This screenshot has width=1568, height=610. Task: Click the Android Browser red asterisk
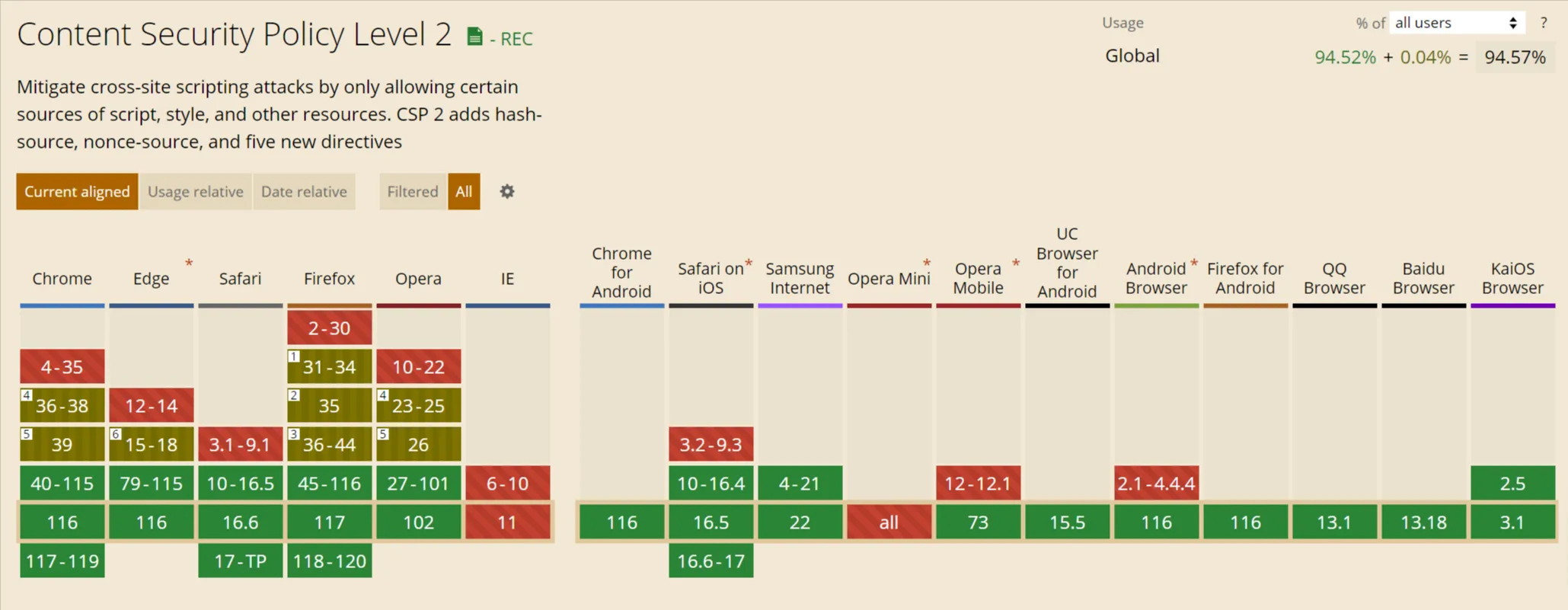[x=1194, y=263]
